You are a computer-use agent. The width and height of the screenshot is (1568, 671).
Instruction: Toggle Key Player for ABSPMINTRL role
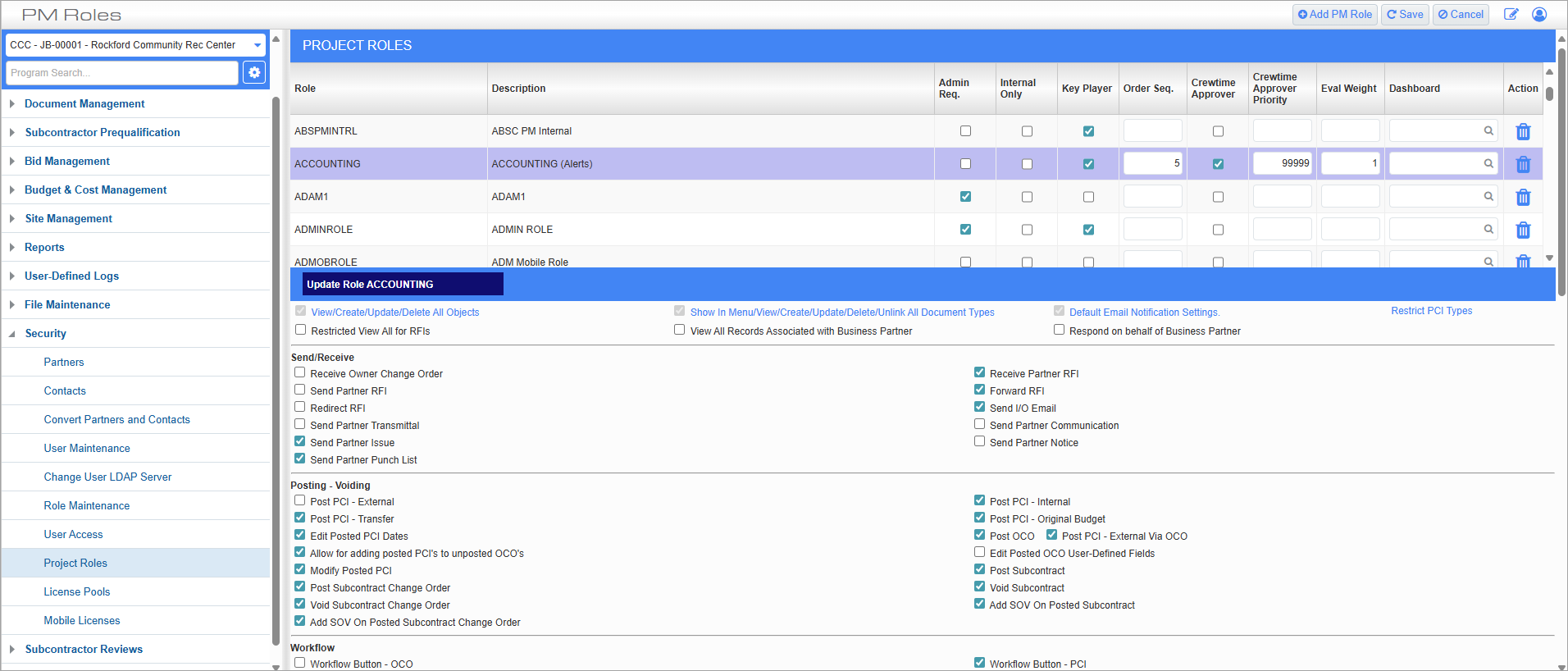tap(1088, 131)
